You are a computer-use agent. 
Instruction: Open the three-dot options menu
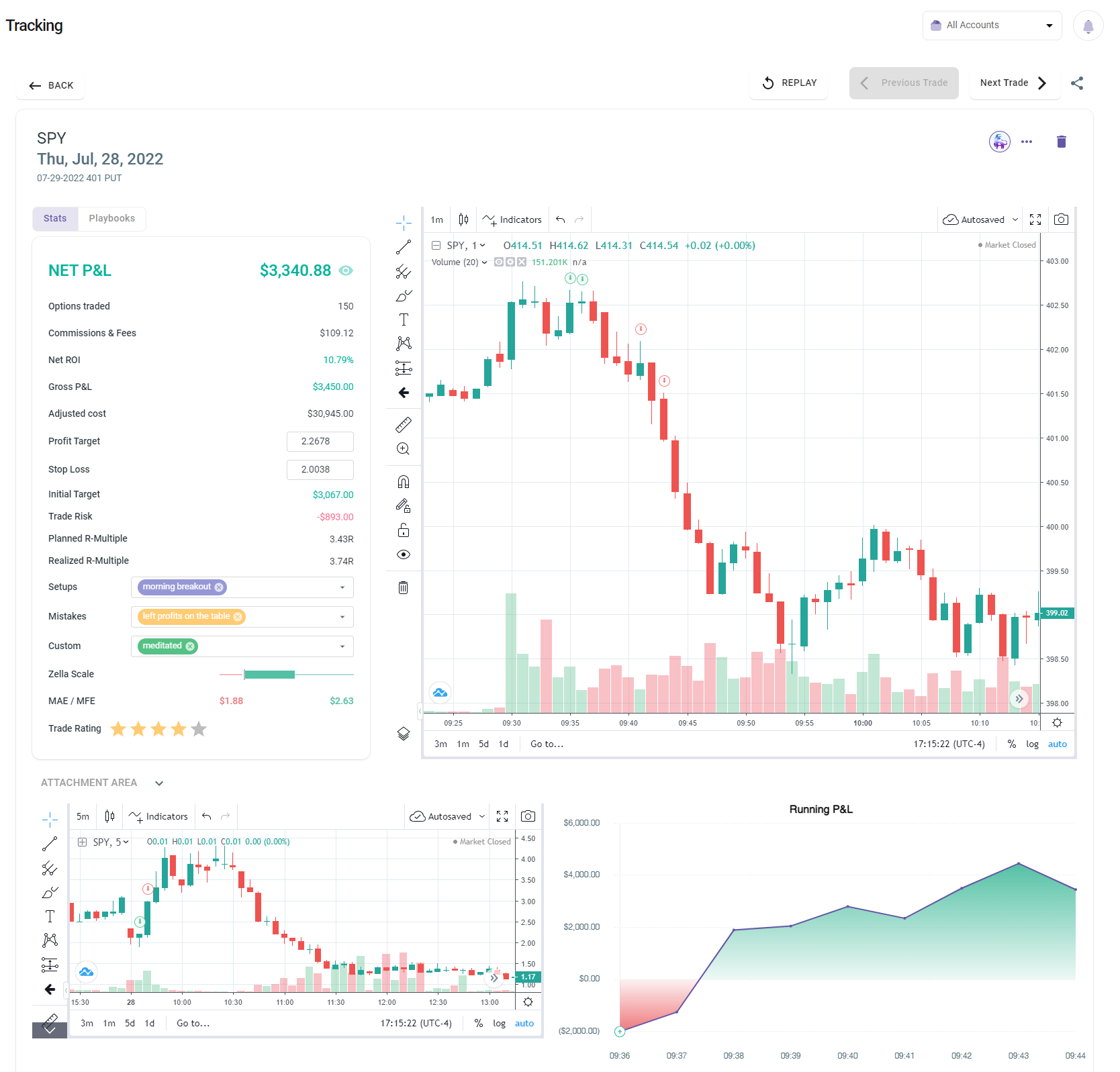coord(1027,142)
